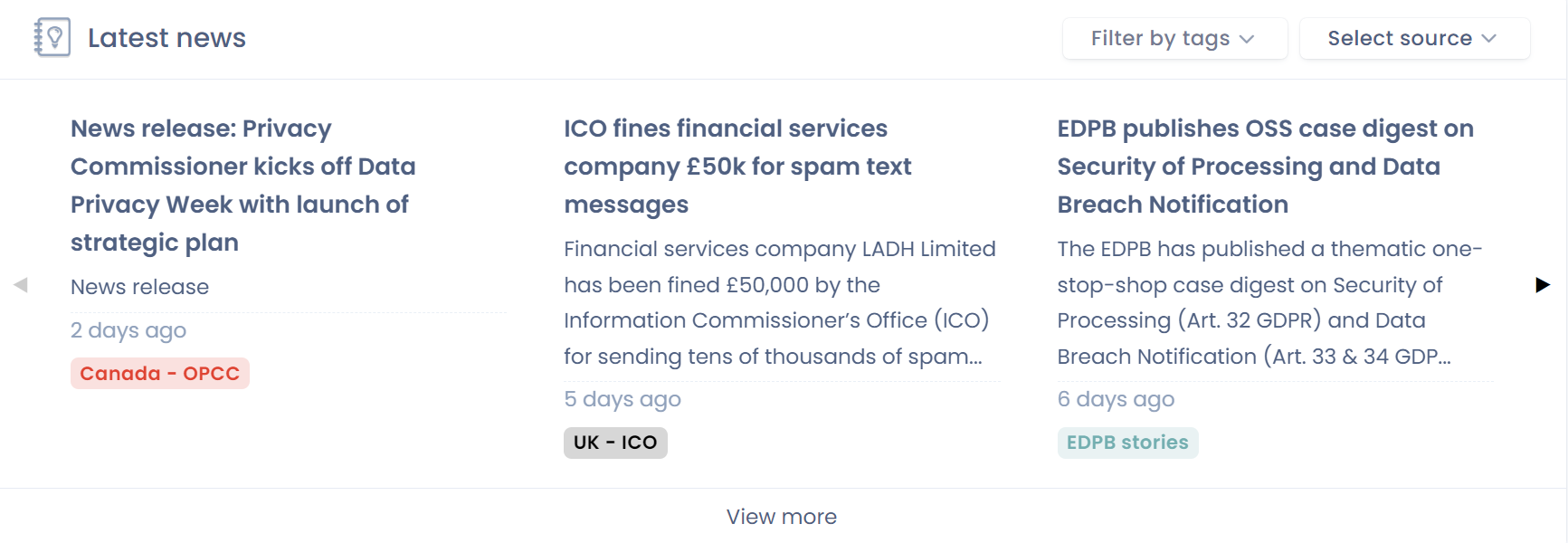Click the chevron in Select source

click(1489, 39)
